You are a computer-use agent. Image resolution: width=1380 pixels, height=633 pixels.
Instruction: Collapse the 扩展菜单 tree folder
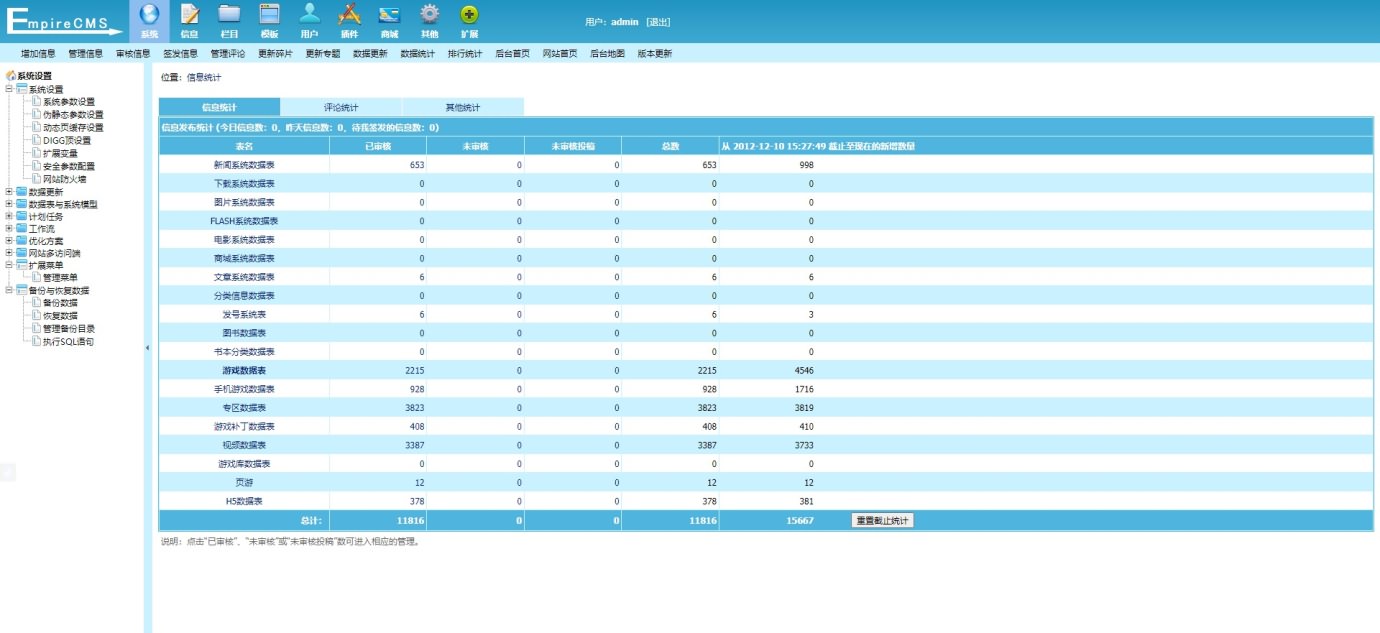pos(9,265)
